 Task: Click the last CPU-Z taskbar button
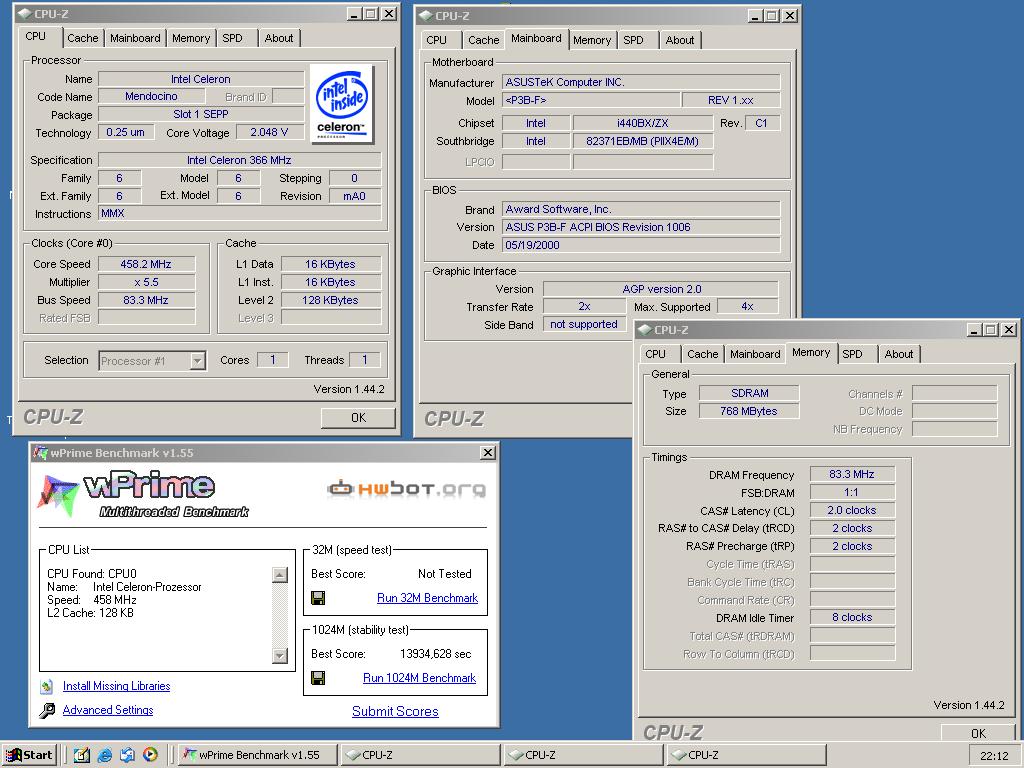click(x=746, y=755)
